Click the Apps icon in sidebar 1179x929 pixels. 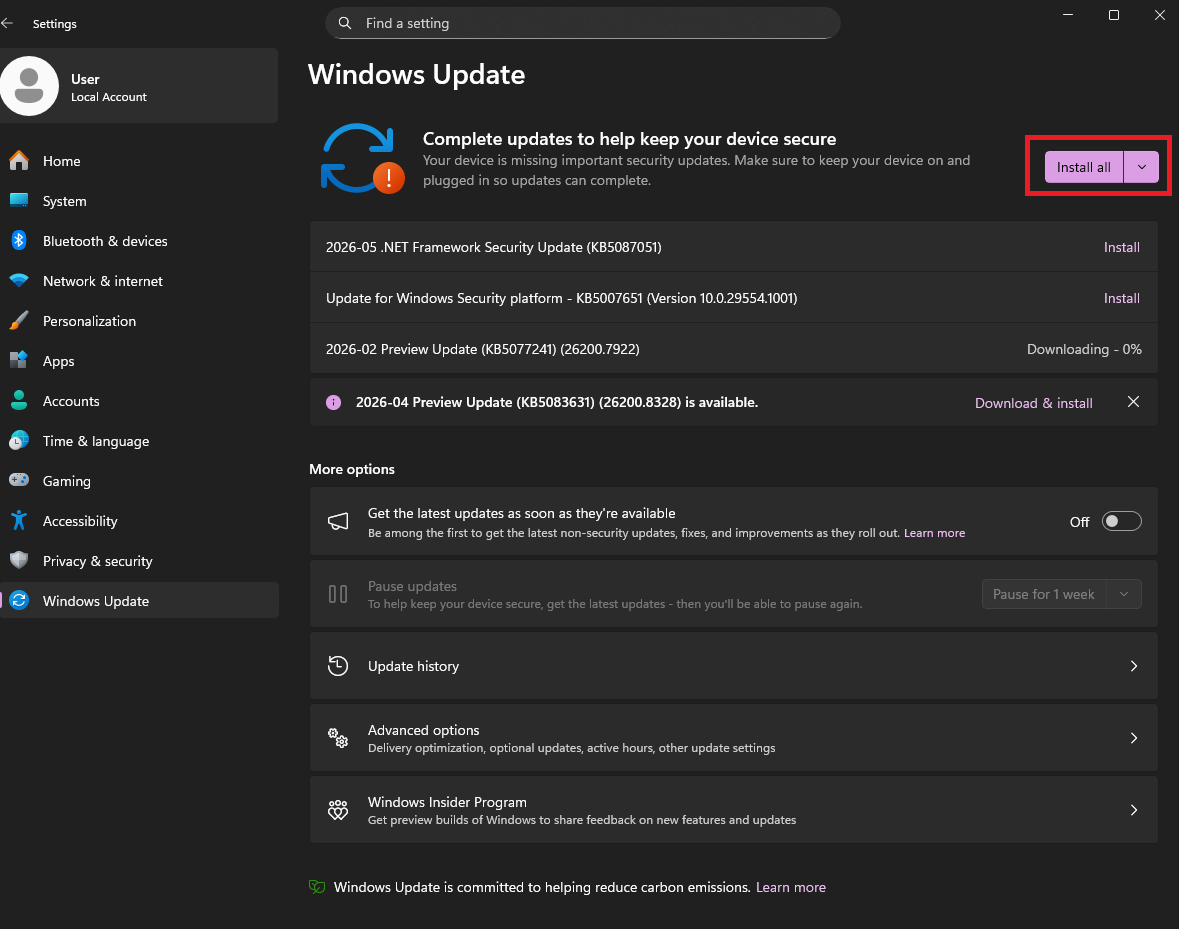(x=19, y=360)
